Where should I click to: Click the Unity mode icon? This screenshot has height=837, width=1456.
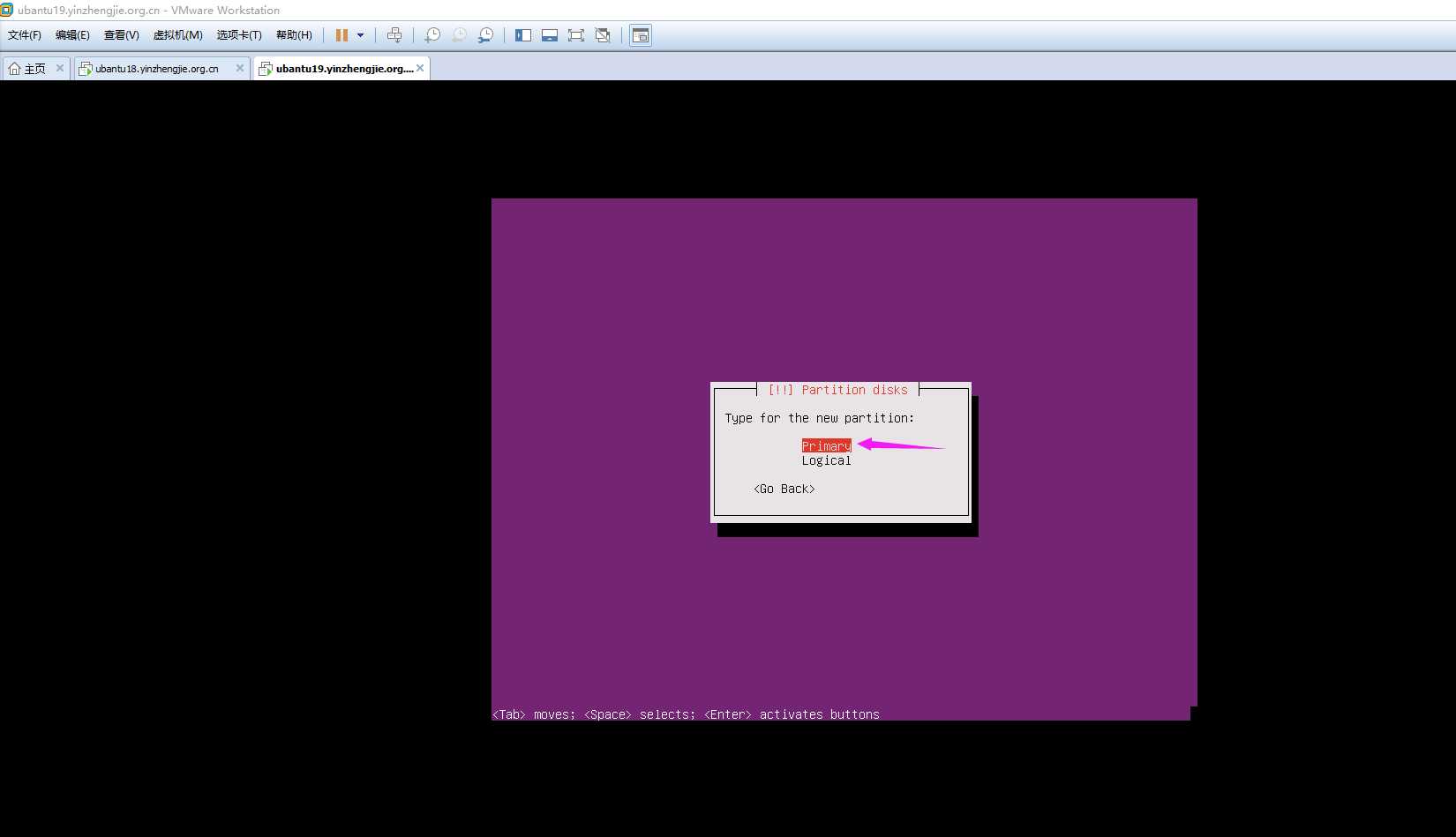tap(603, 35)
